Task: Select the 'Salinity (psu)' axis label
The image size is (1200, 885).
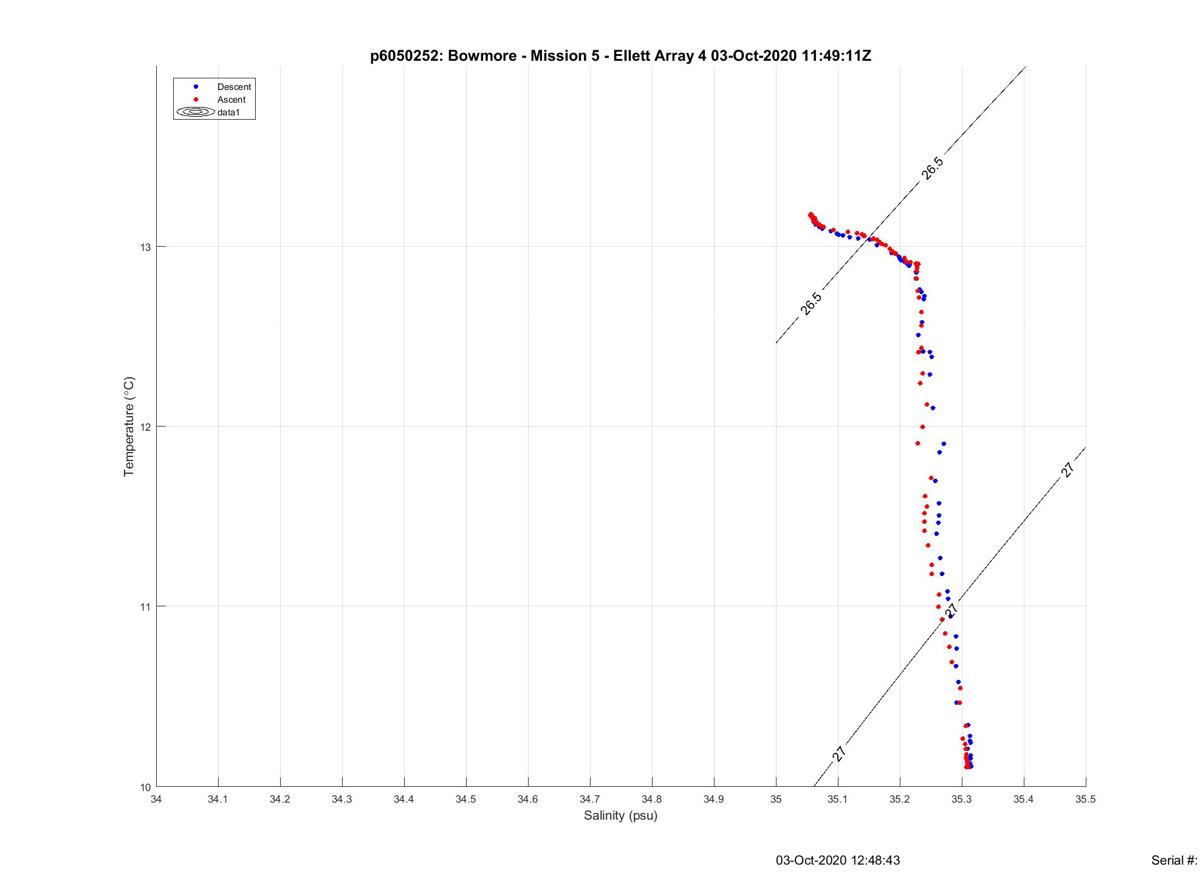Action: (621, 816)
